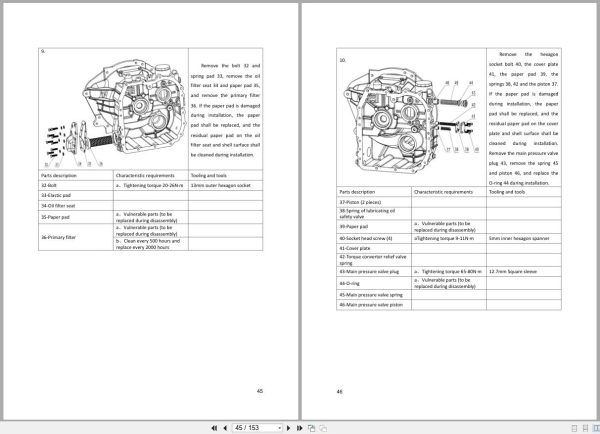Click '12.7mm Square sleeve' tooling cell
The image size is (600, 434).
click(524, 271)
